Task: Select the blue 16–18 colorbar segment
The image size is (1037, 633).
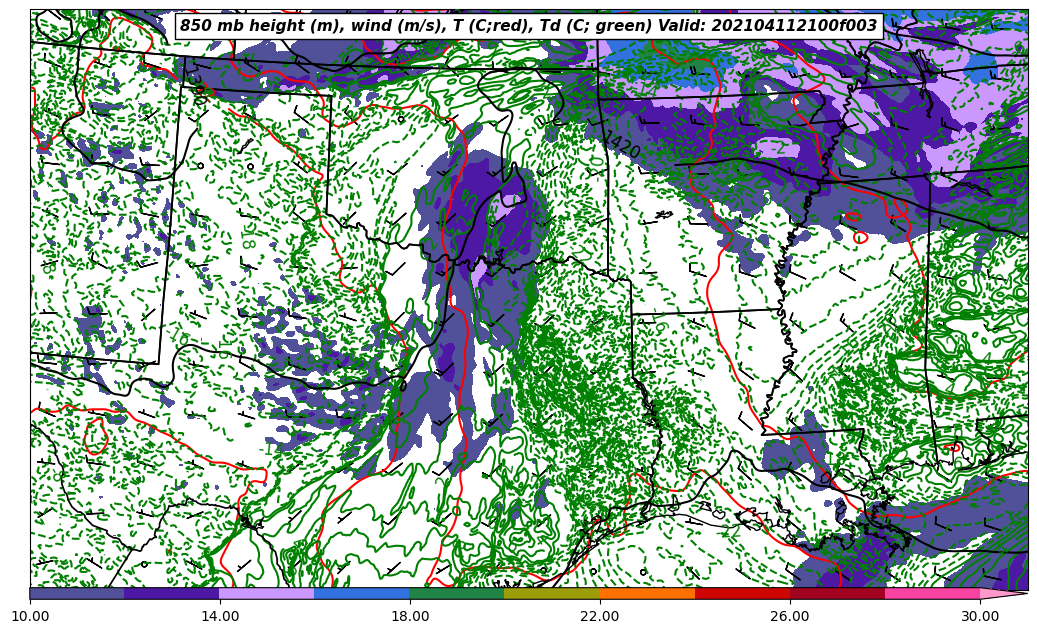Action: (362, 593)
